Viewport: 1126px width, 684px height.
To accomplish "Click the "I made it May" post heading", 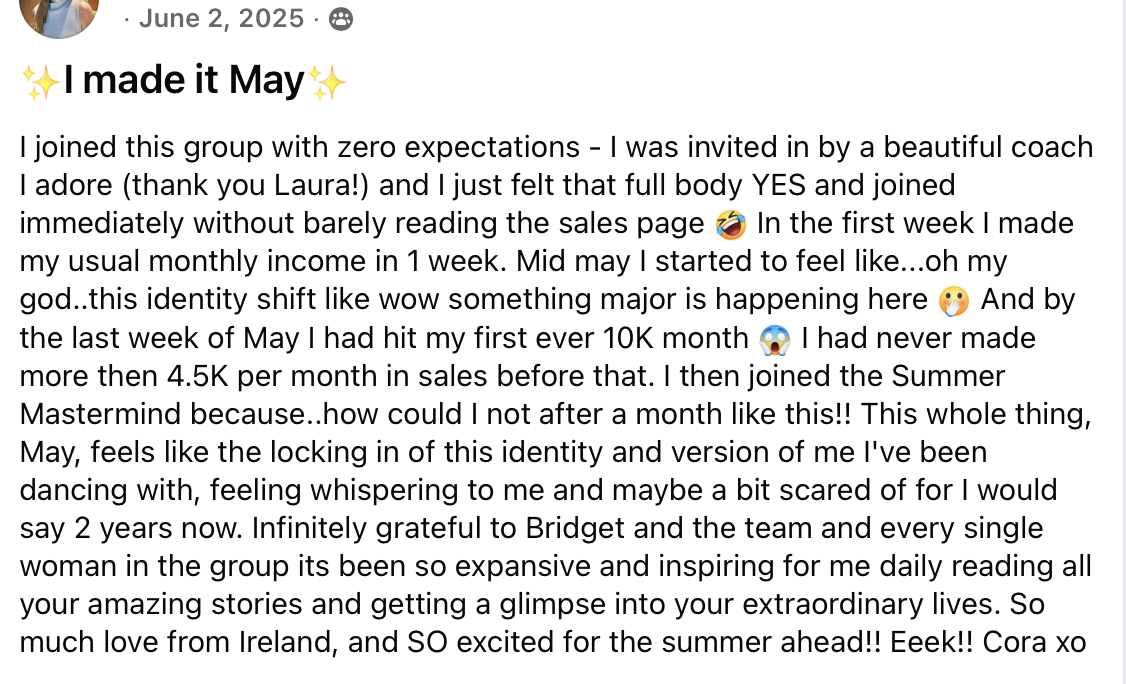I will [x=183, y=81].
